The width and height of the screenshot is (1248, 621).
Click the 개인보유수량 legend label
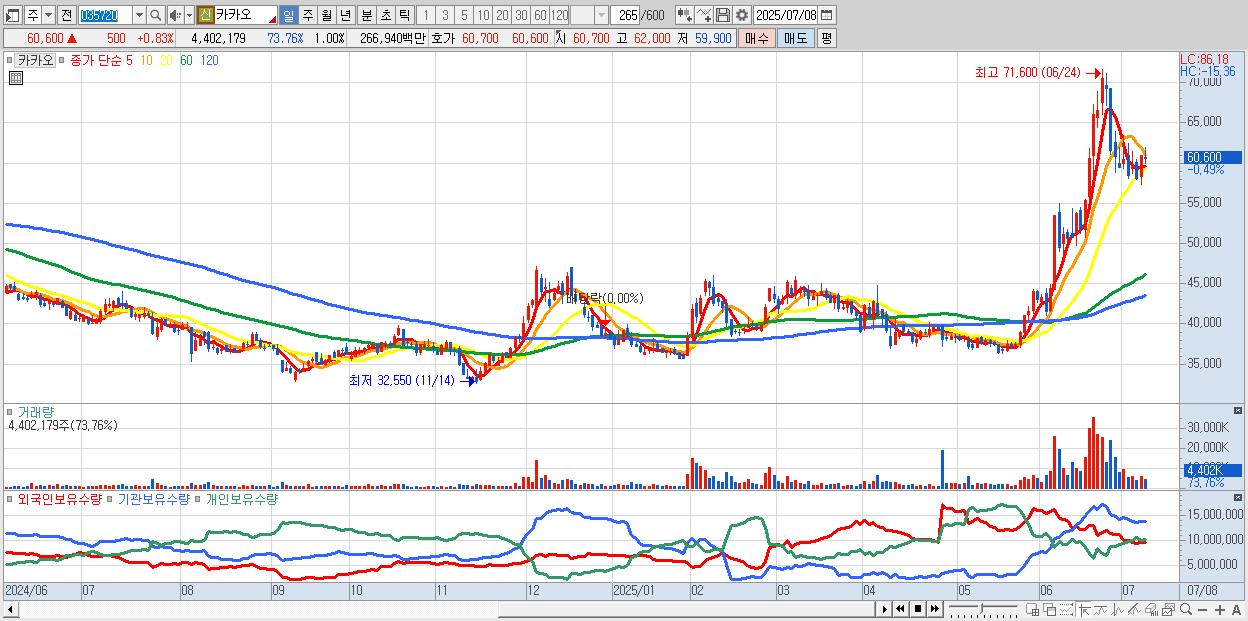coord(241,498)
